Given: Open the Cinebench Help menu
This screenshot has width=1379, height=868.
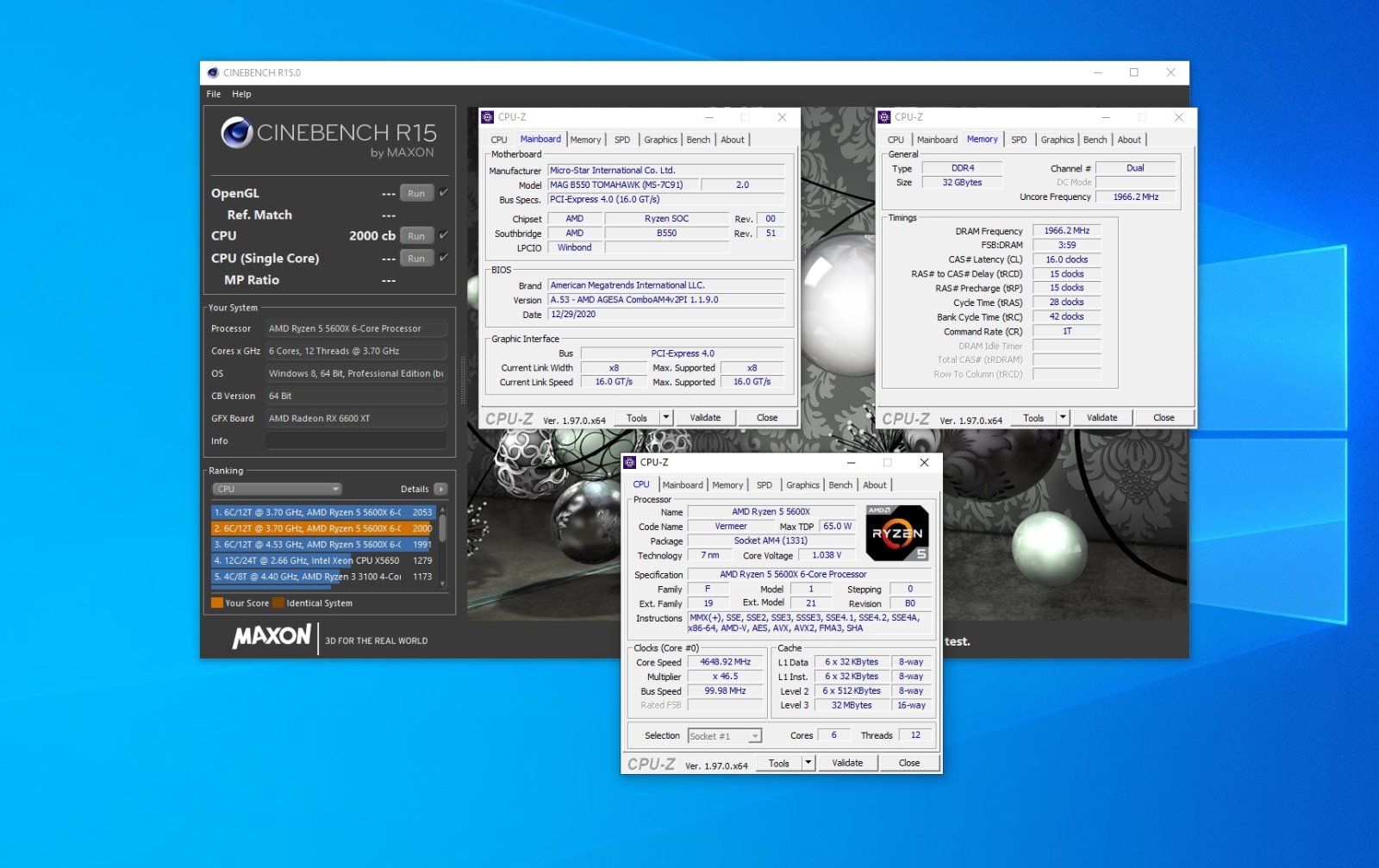Looking at the screenshot, I should pyautogui.click(x=241, y=94).
